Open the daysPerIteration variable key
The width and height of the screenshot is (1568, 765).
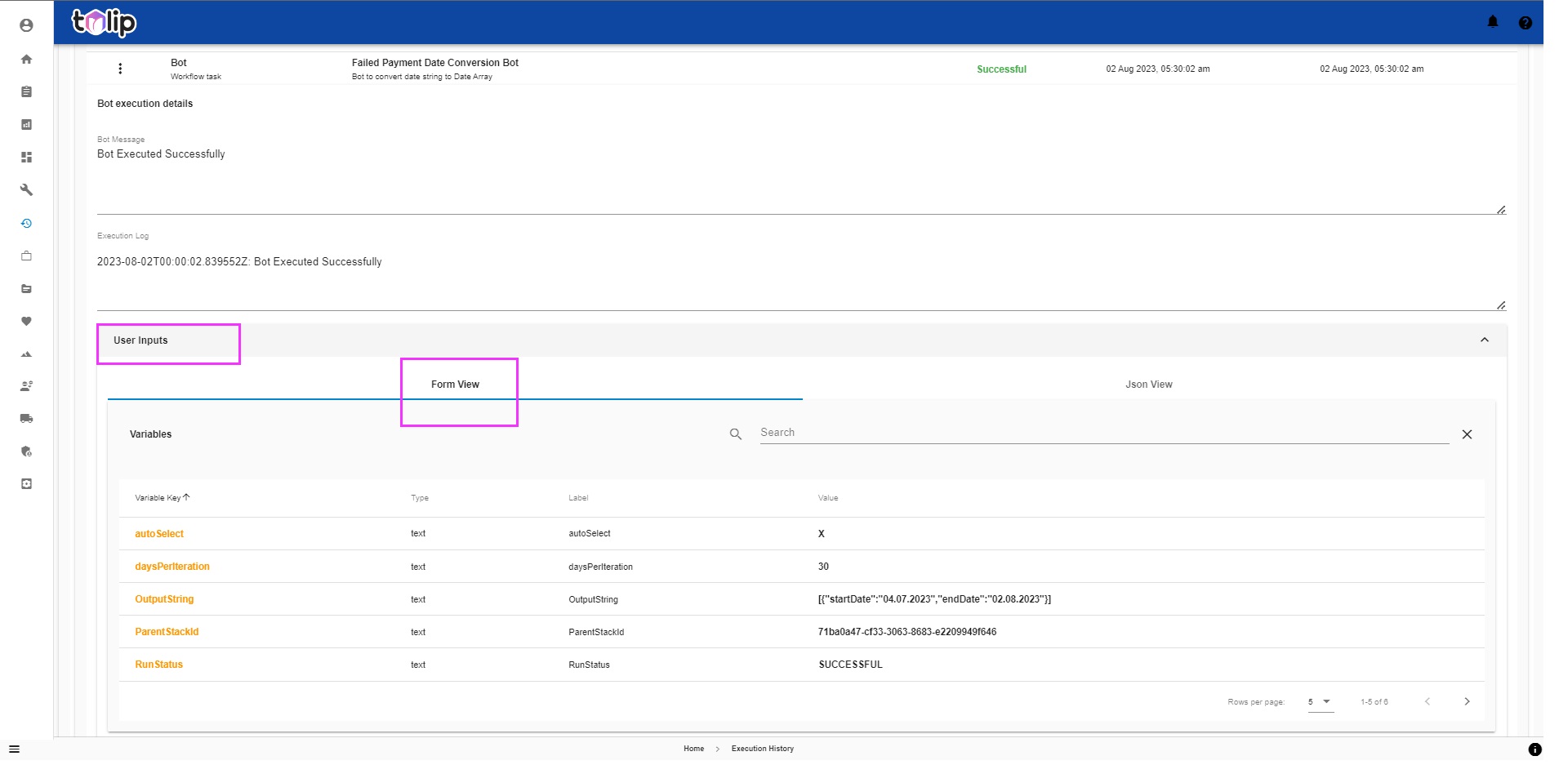click(172, 567)
